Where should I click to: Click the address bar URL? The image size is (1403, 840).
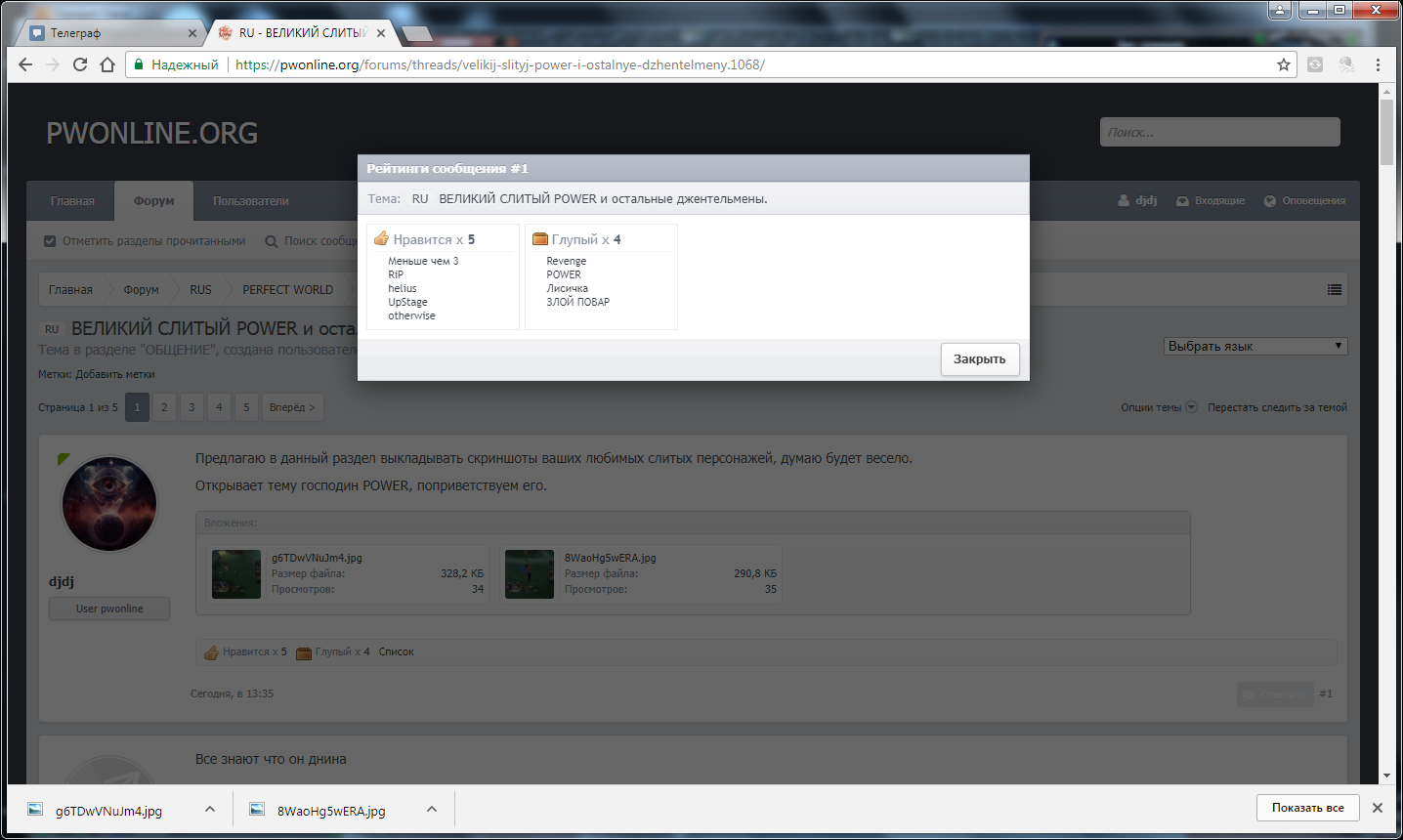(x=500, y=64)
